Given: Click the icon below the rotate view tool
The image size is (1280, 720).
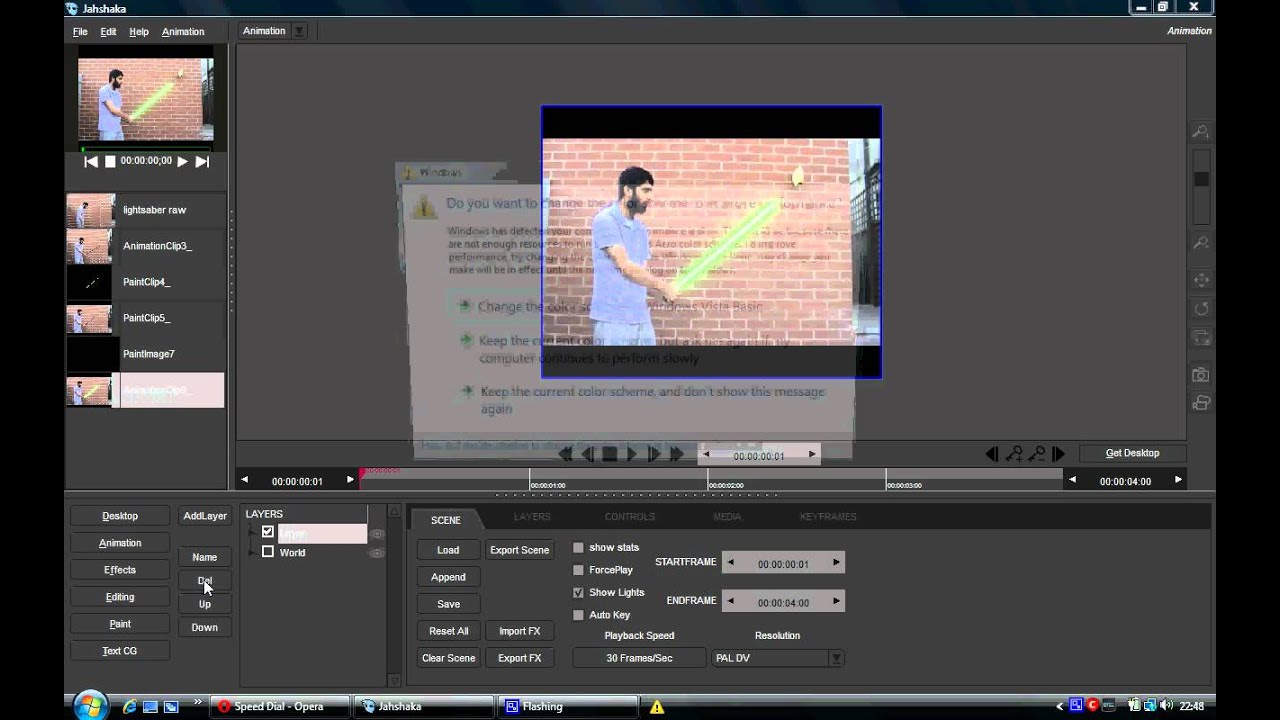Looking at the screenshot, I should (x=1201, y=338).
